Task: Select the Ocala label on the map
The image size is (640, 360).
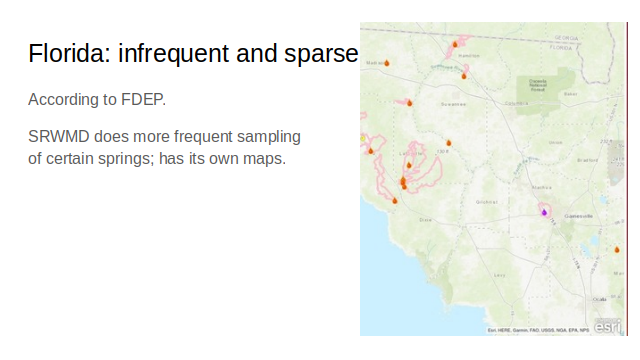Action: click(x=600, y=299)
